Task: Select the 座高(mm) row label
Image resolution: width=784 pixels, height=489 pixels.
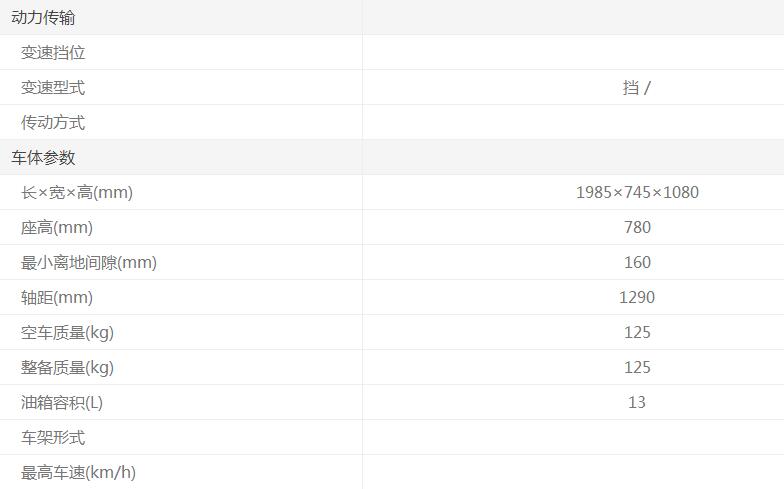Action: [57, 228]
